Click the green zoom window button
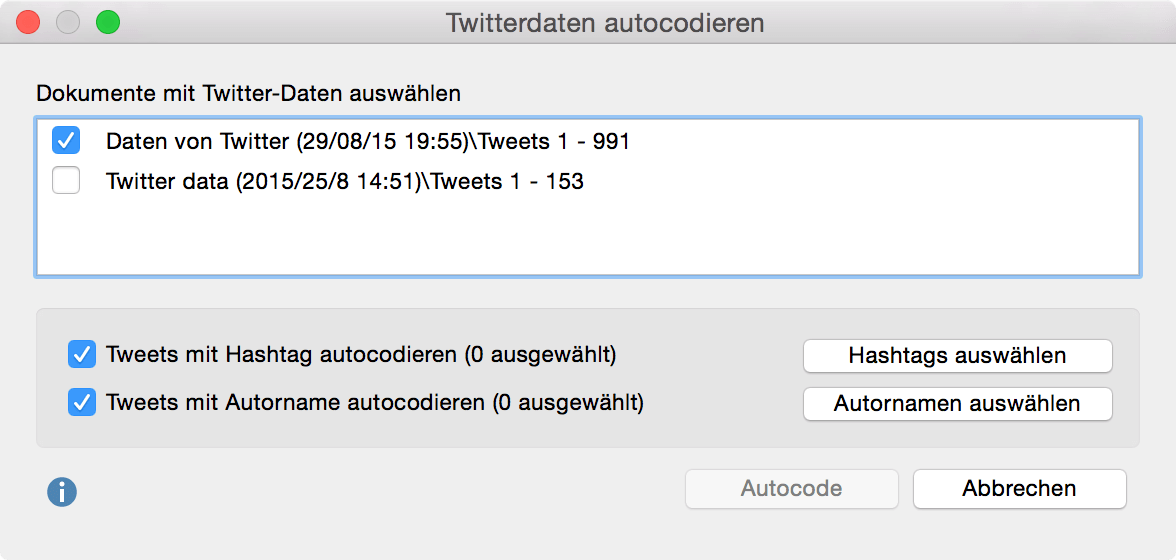The image size is (1176, 560). pos(107,22)
